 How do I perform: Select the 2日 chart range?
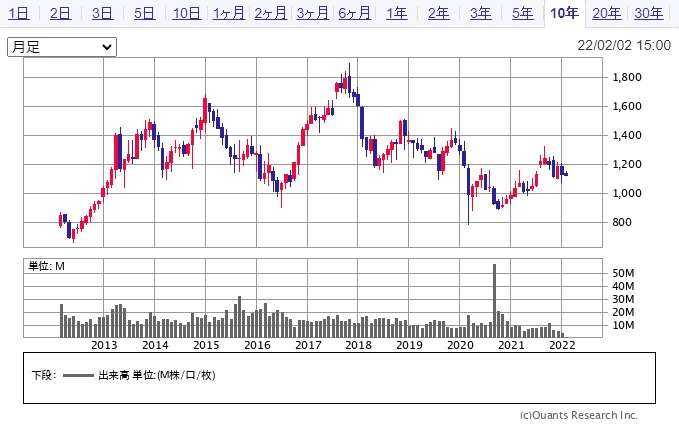60,13
